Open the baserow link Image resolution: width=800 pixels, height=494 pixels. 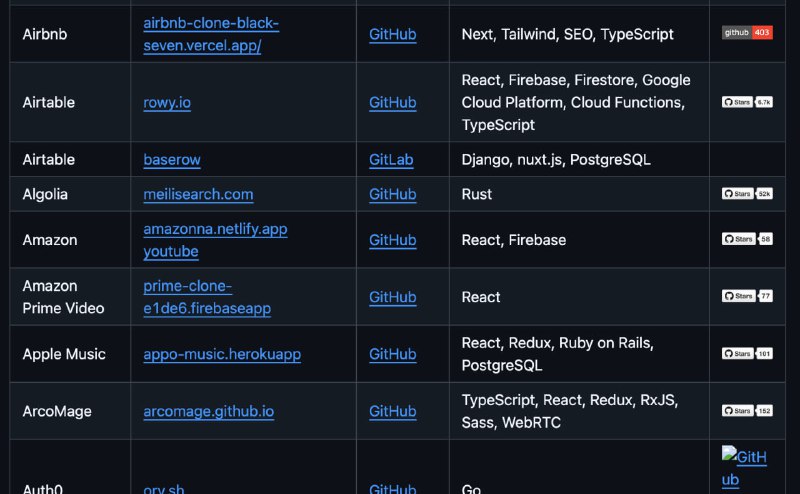point(172,160)
